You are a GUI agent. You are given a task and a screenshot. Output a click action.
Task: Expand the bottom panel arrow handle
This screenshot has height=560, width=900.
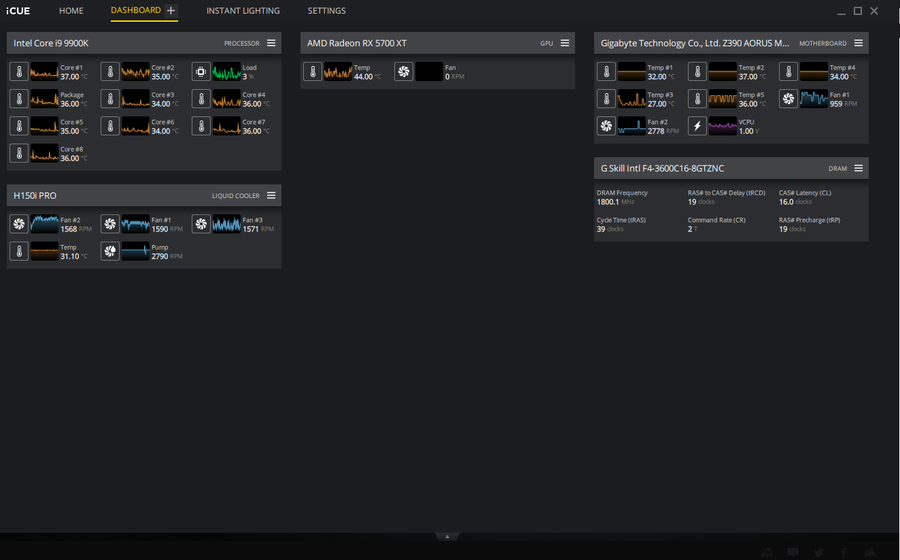click(447, 536)
